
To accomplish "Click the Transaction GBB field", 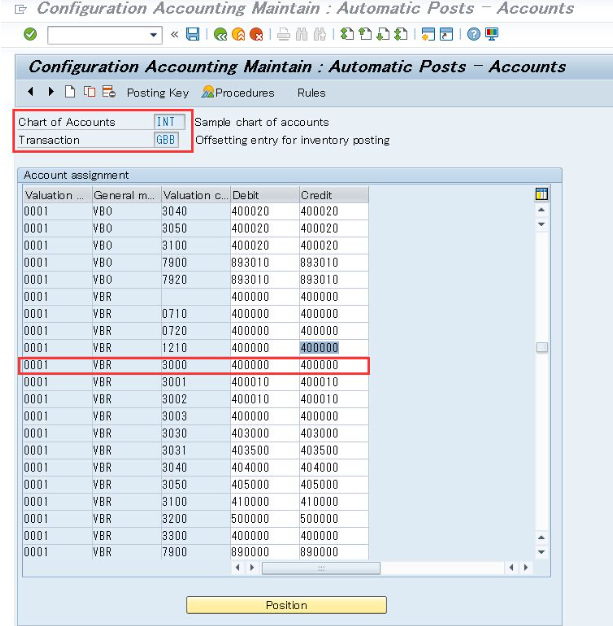I will click(166, 140).
